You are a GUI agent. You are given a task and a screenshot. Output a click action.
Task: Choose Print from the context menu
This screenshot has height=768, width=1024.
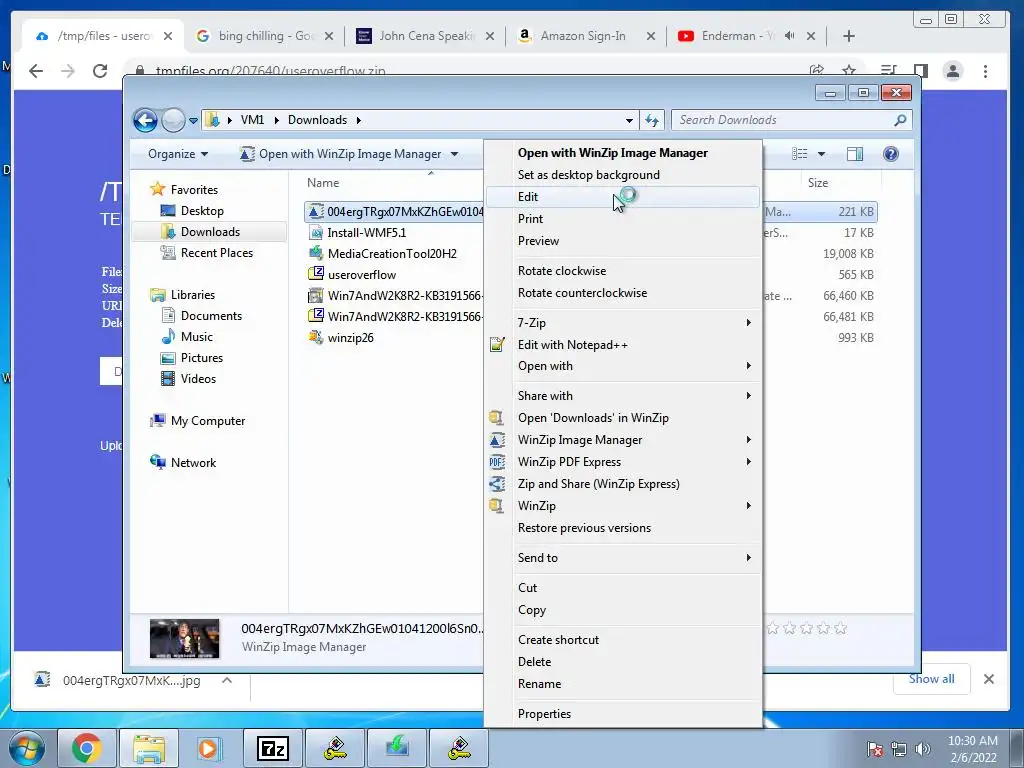click(622, 219)
